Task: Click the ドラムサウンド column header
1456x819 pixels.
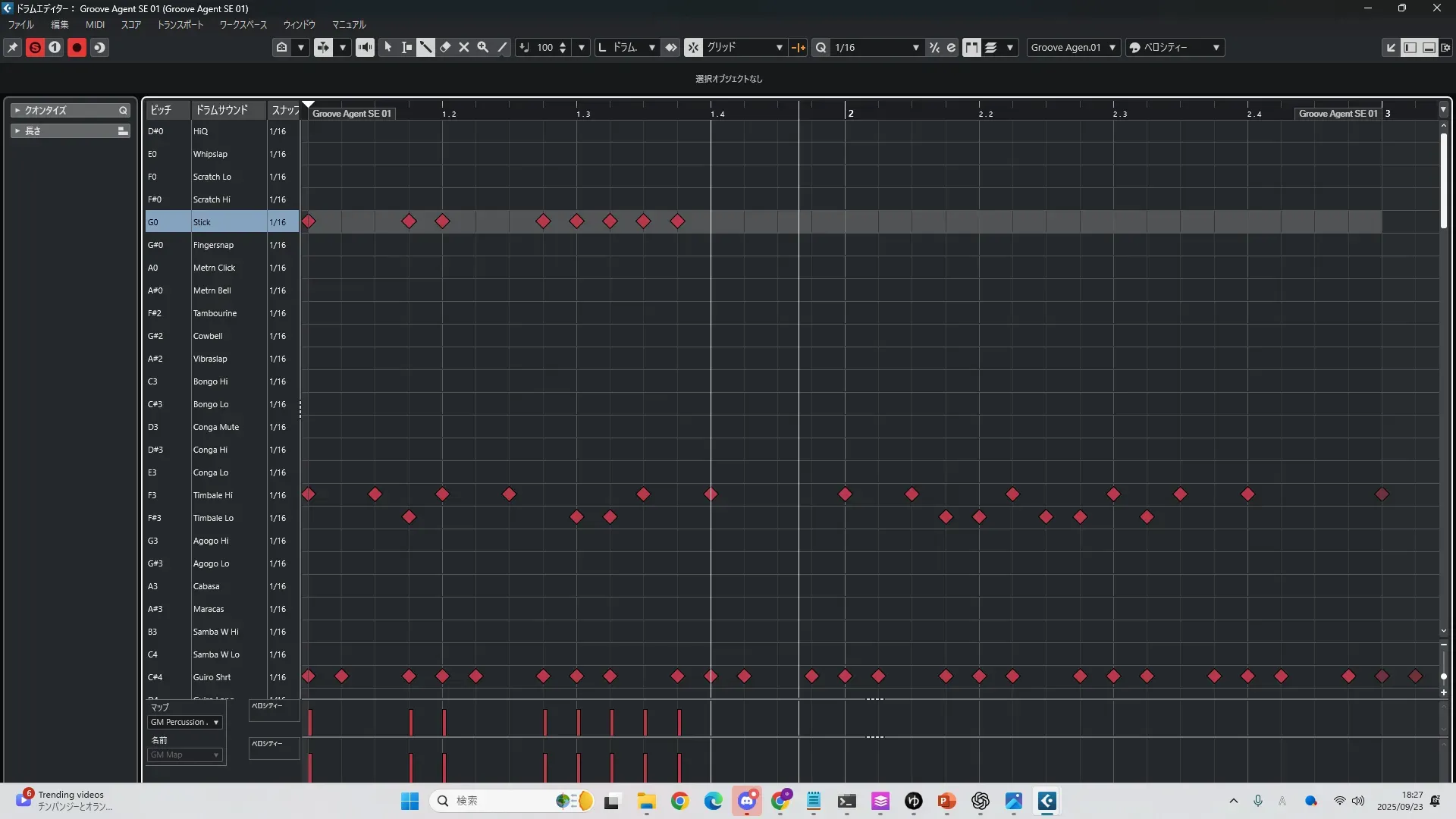Action: click(221, 110)
